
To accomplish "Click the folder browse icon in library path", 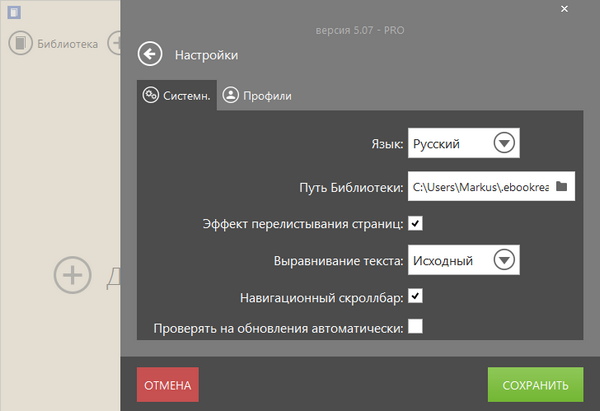I will point(562,186).
